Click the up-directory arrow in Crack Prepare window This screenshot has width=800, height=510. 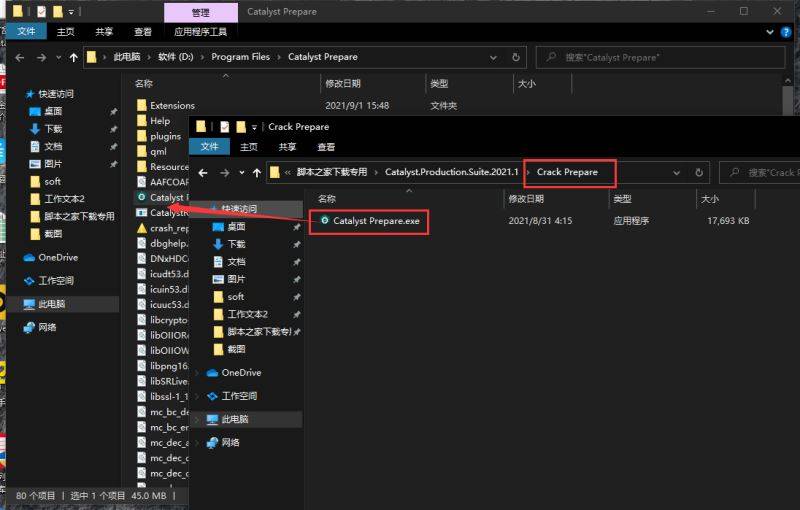(254, 172)
